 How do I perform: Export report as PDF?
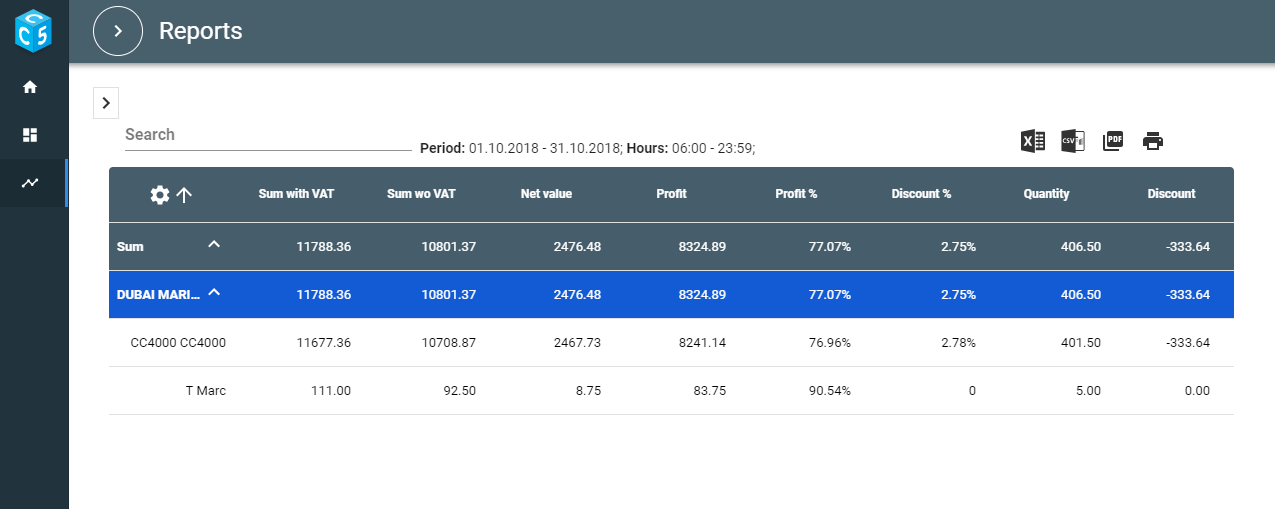(1113, 141)
